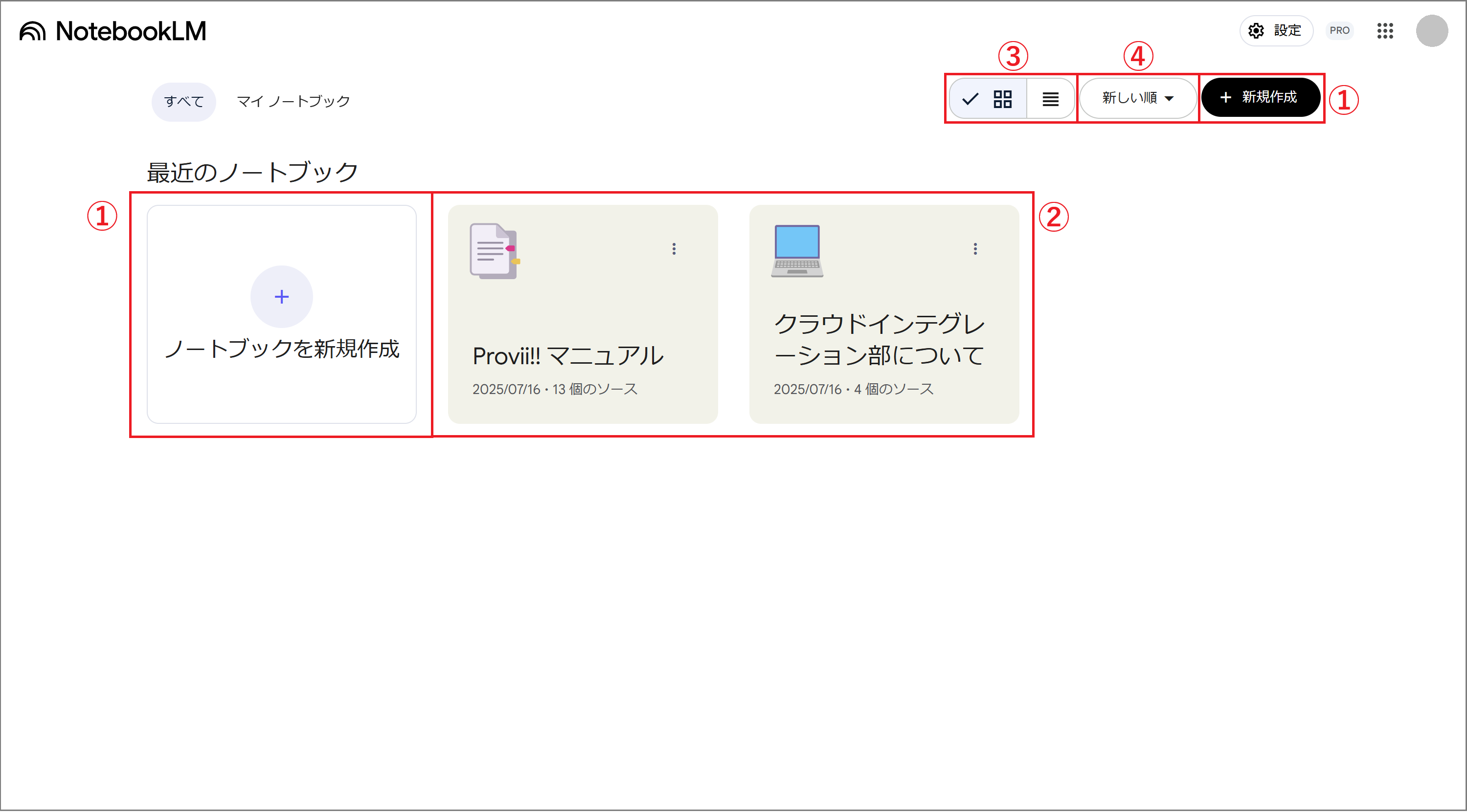Click the ノートブックを新規作成 card
Viewport: 1467px width, 812px height.
[x=281, y=314]
